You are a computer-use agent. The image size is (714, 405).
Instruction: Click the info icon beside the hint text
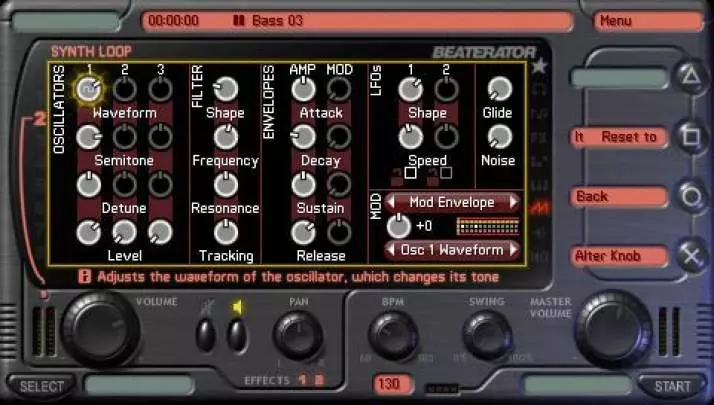click(84, 277)
